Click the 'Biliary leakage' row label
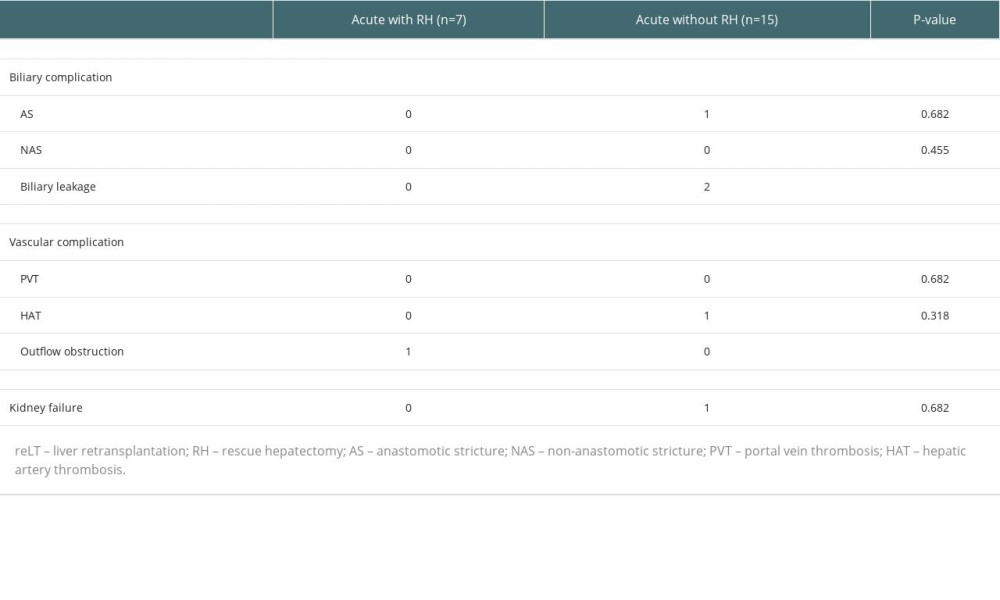The height and width of the screenshot is (600, 1000). (x=58, y=186)
